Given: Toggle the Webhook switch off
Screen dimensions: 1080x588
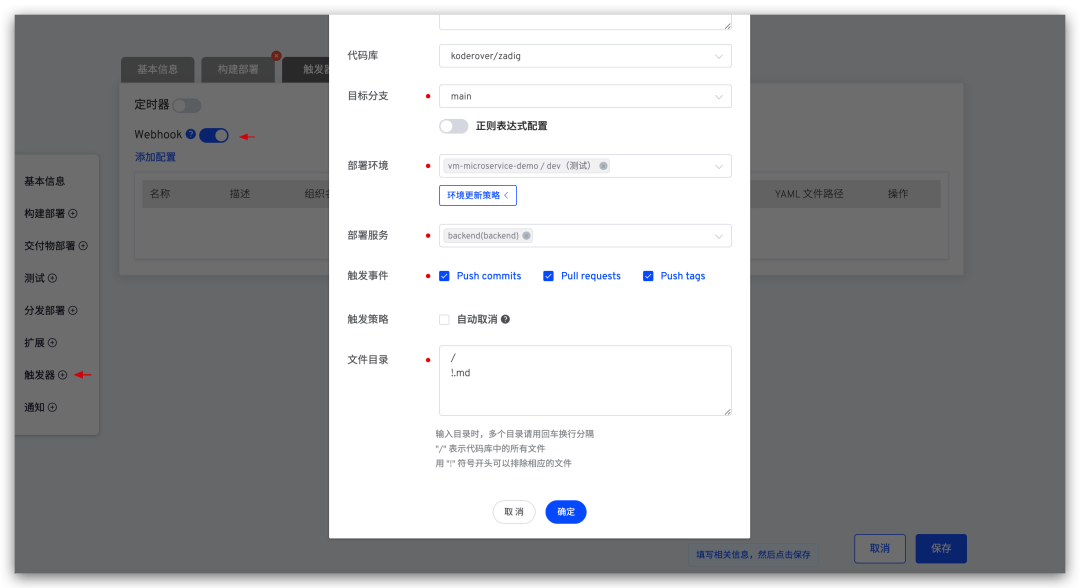Looking at the screenshot, I should point(214,136).
